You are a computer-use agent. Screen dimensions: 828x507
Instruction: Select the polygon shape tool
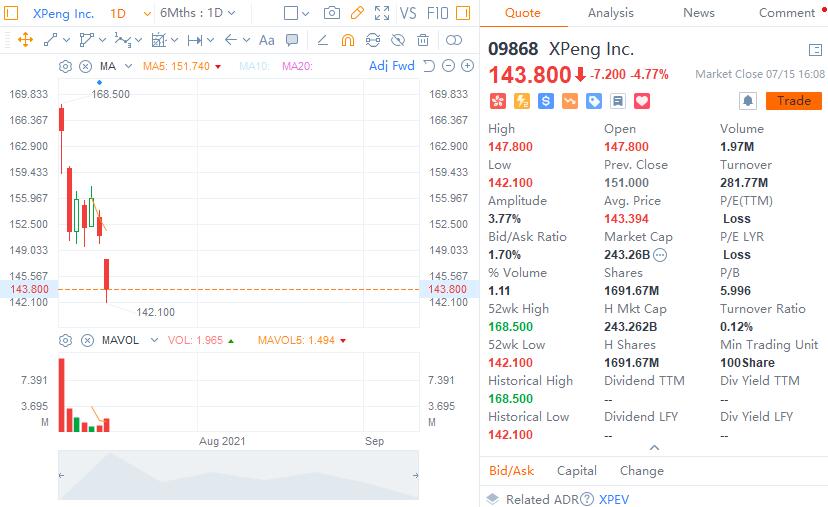(86, 40)
